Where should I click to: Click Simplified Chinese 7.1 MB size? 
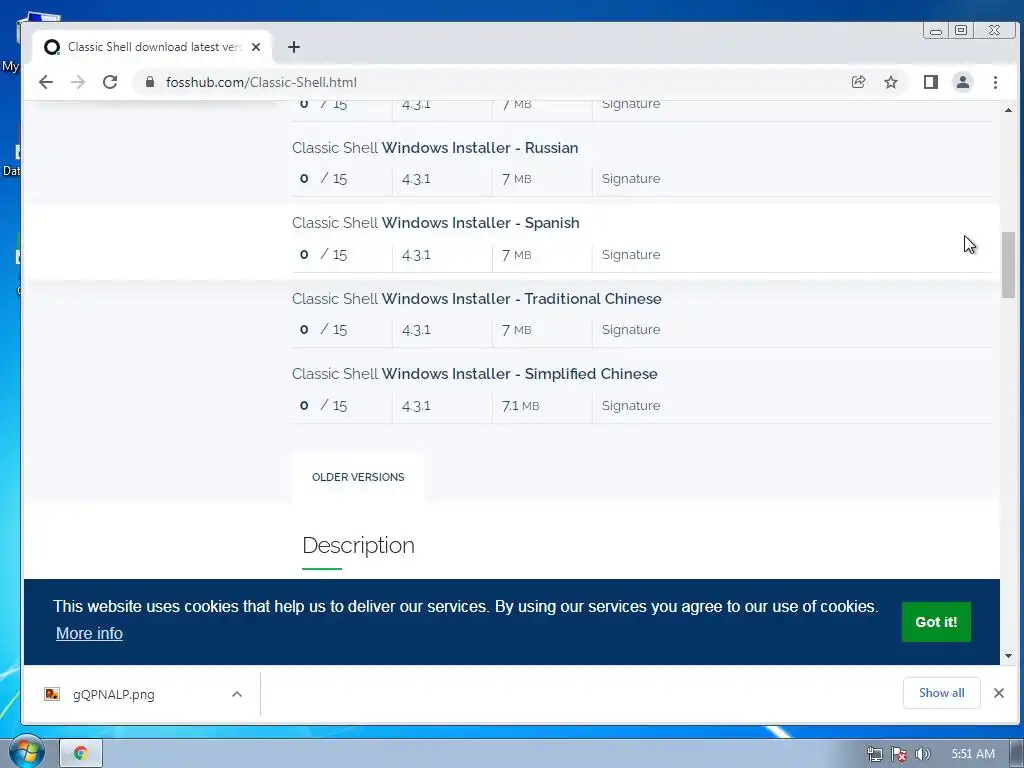pyautogui.click(x=520, y=406)
